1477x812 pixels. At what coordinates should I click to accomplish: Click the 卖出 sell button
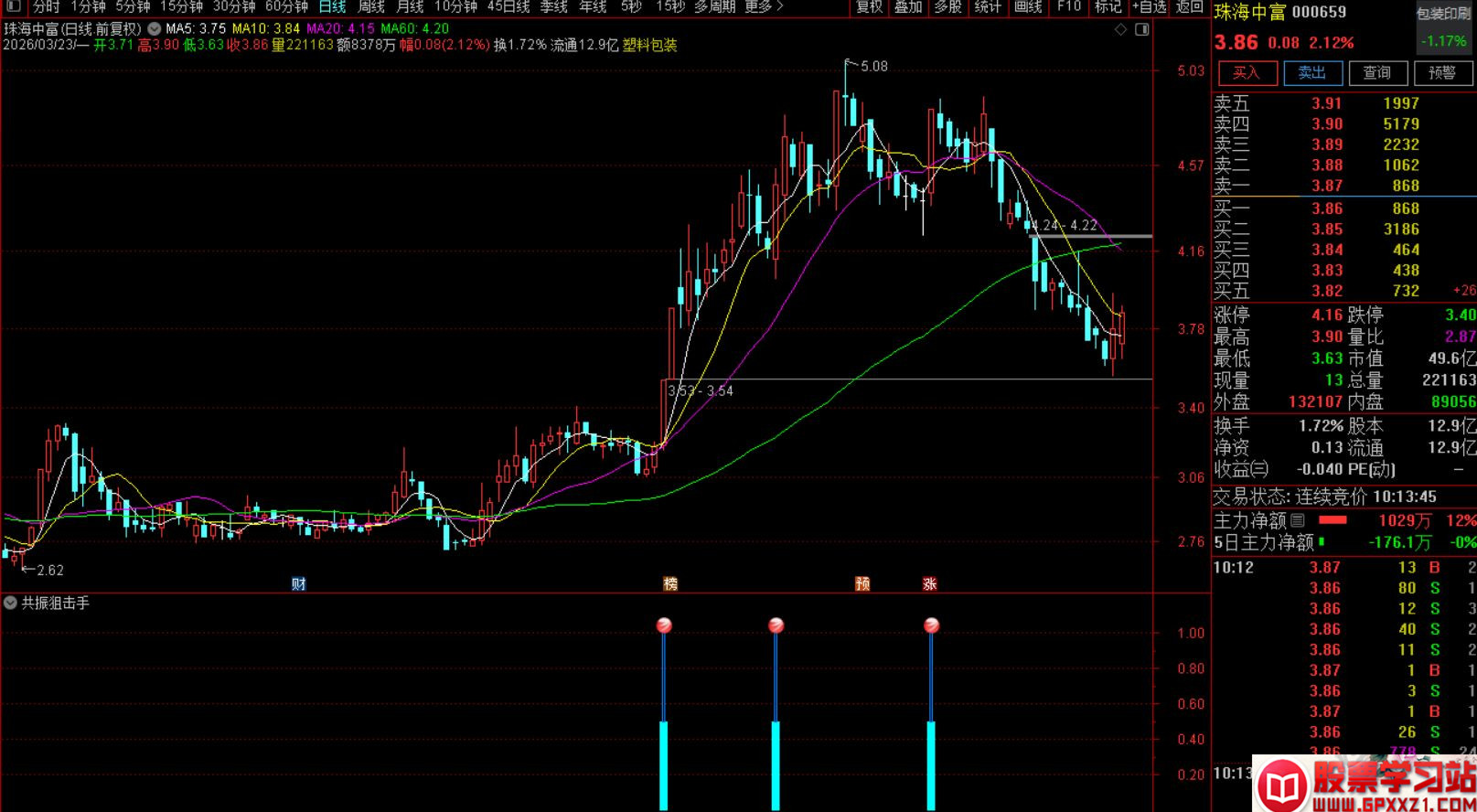coord(1311,72)
